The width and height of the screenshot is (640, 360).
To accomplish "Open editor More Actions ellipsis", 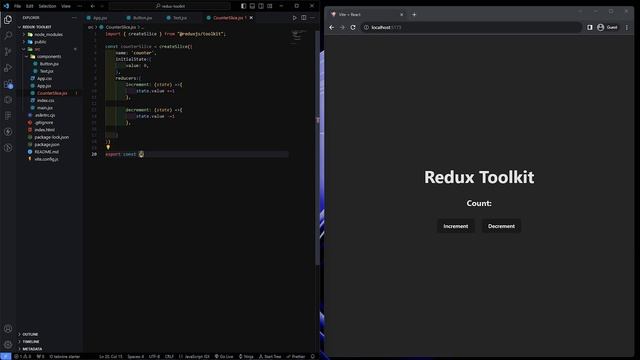I will [313, 18].
